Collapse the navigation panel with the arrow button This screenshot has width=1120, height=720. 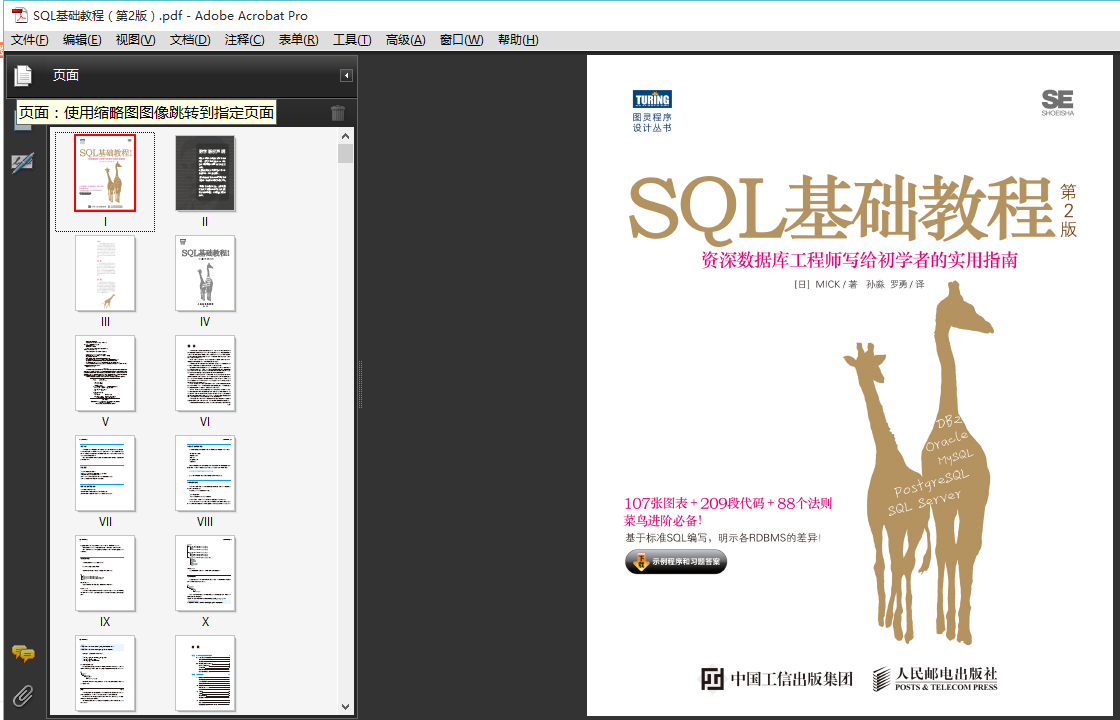click(x=346, y=75)
